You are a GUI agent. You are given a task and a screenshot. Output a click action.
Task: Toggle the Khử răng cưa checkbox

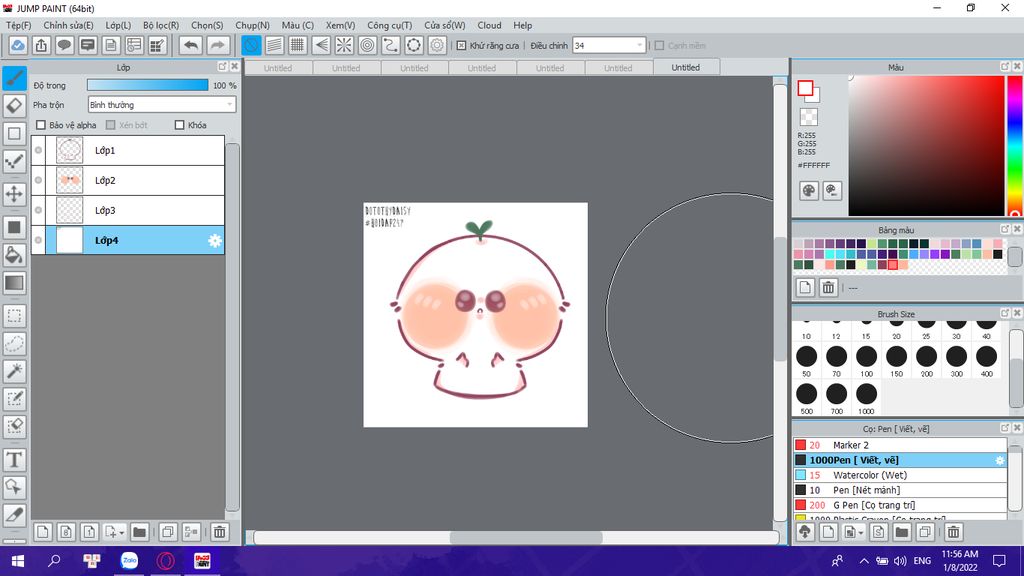(x=461, y=46)
